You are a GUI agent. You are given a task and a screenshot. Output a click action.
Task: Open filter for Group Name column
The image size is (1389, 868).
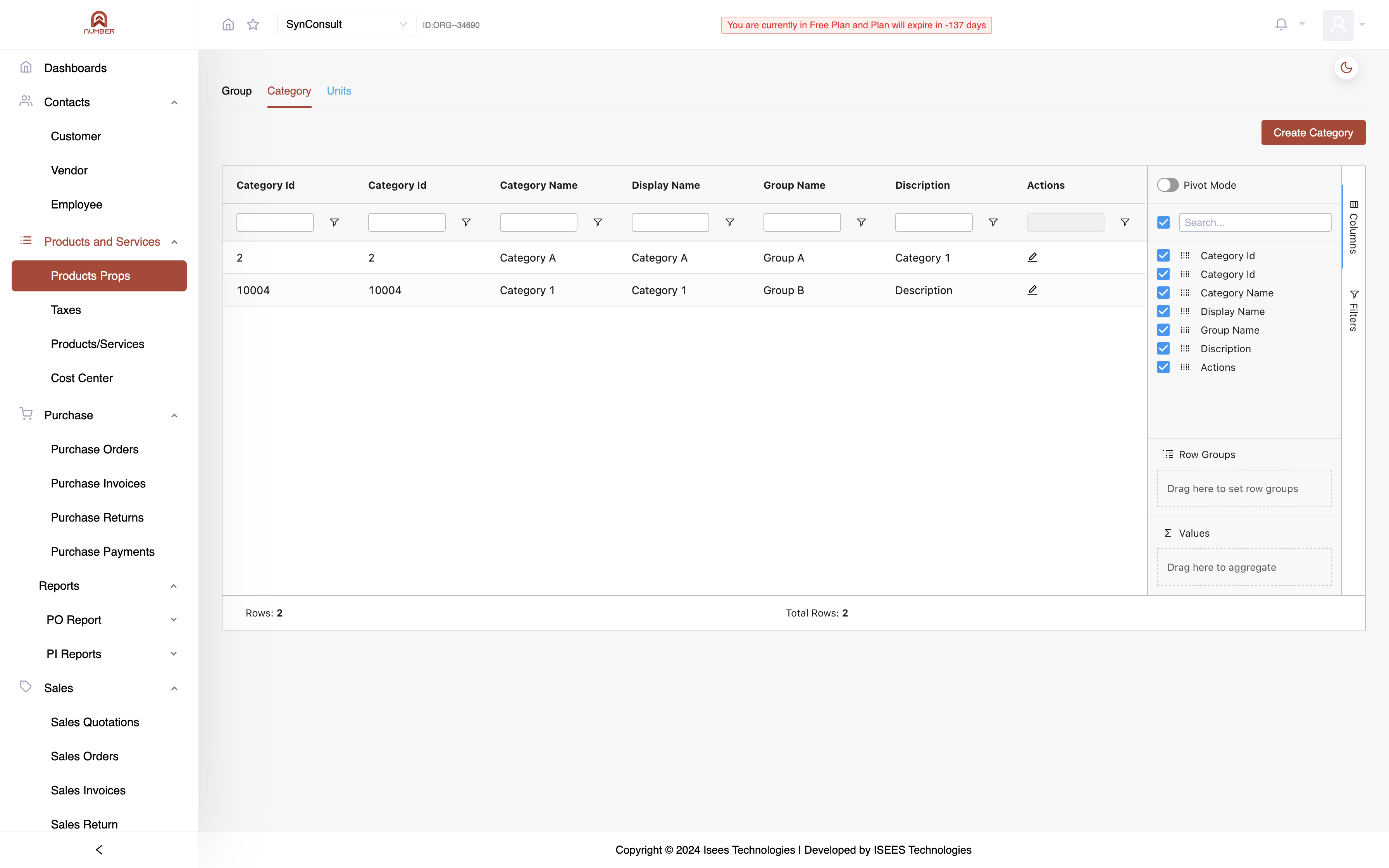click(x=861, y=222)
